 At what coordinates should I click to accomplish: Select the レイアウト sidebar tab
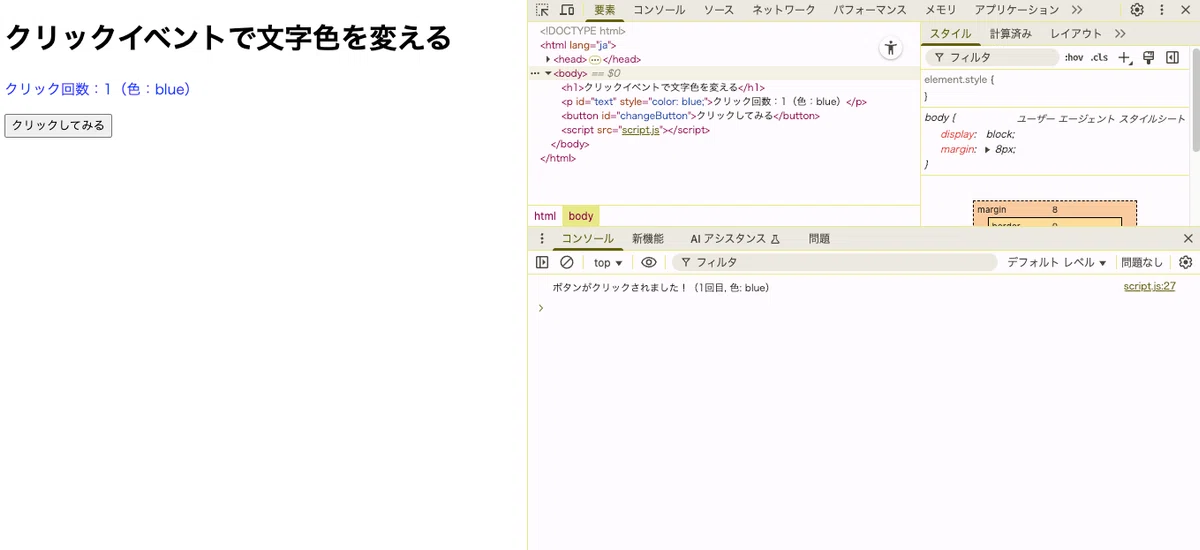1076,34
